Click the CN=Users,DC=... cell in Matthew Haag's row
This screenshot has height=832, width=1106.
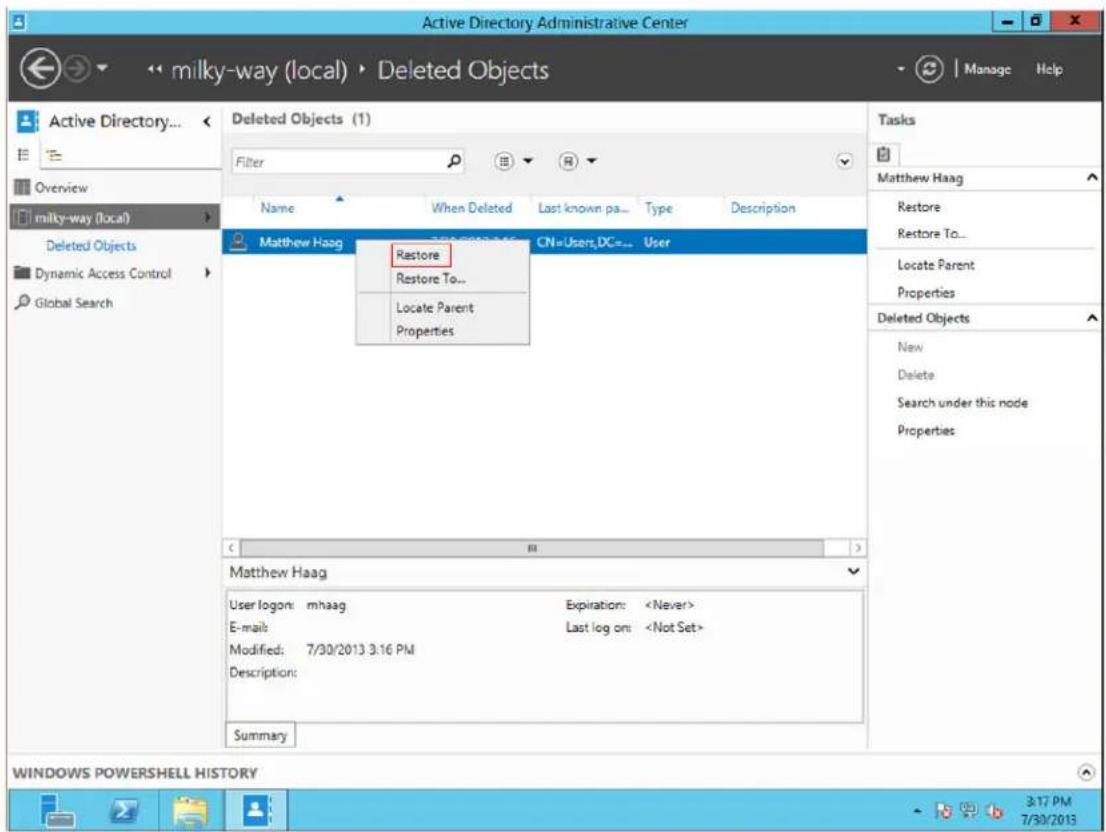[x=584, y=242]
